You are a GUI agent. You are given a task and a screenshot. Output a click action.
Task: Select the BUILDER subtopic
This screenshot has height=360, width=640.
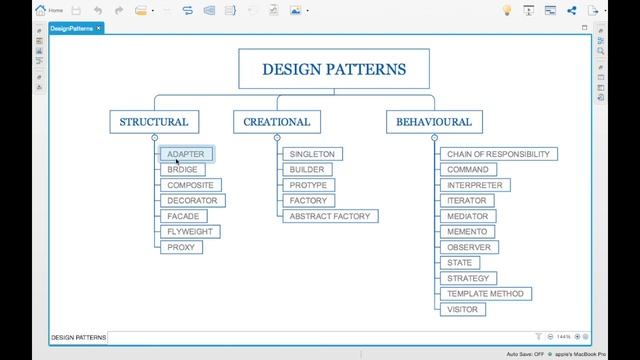(307, 170)
